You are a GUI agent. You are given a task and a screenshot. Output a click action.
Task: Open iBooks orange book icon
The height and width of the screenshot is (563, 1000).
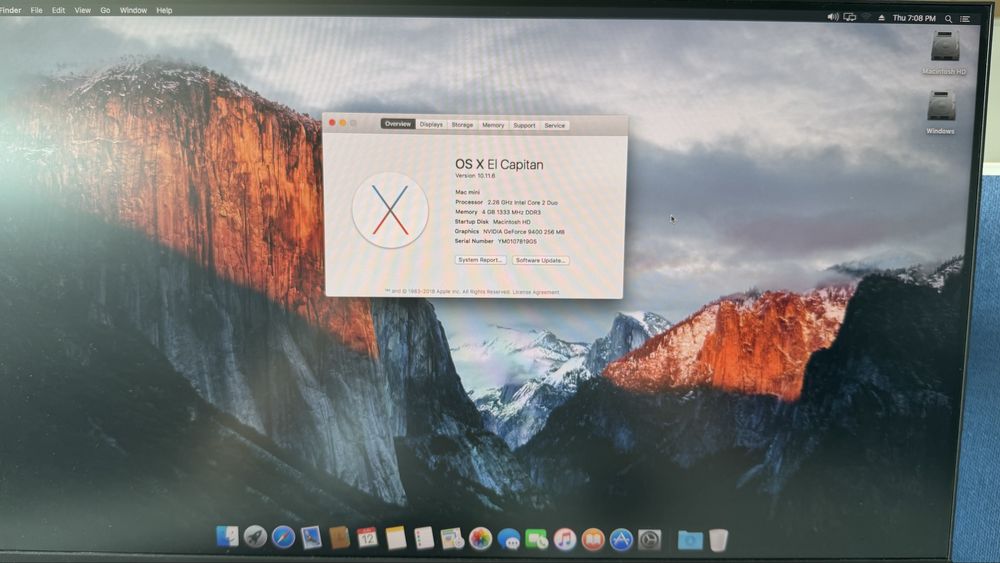(x=592, y=539)
